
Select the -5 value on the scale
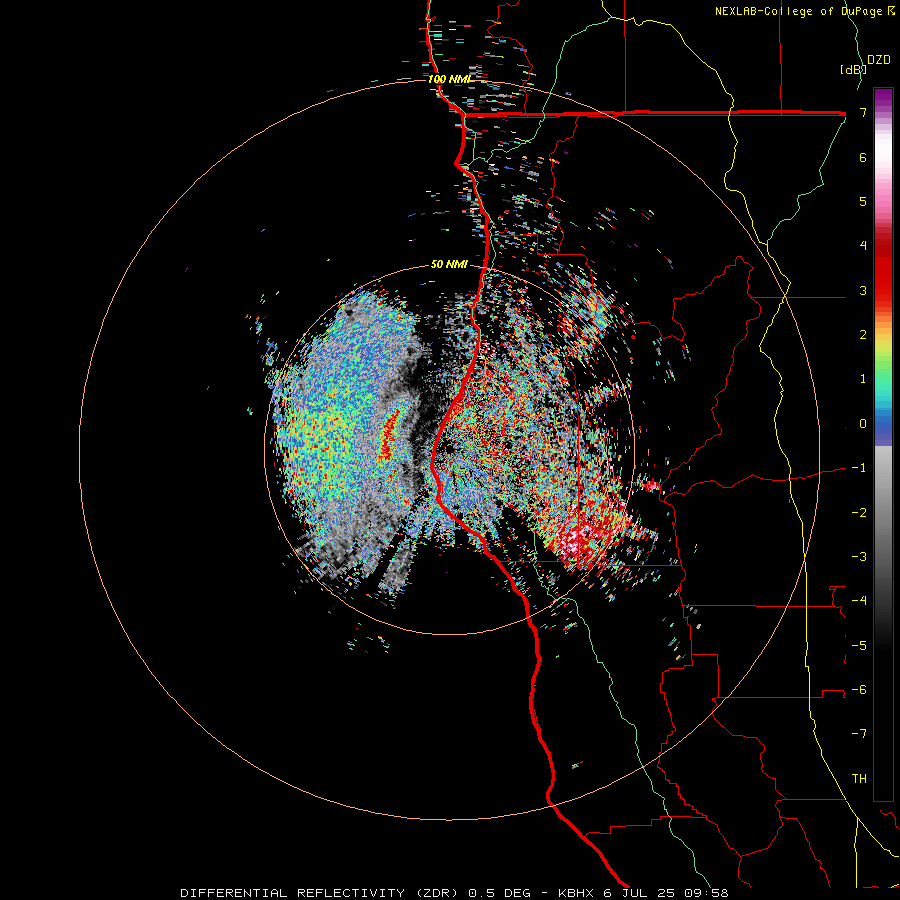[859, 646]
